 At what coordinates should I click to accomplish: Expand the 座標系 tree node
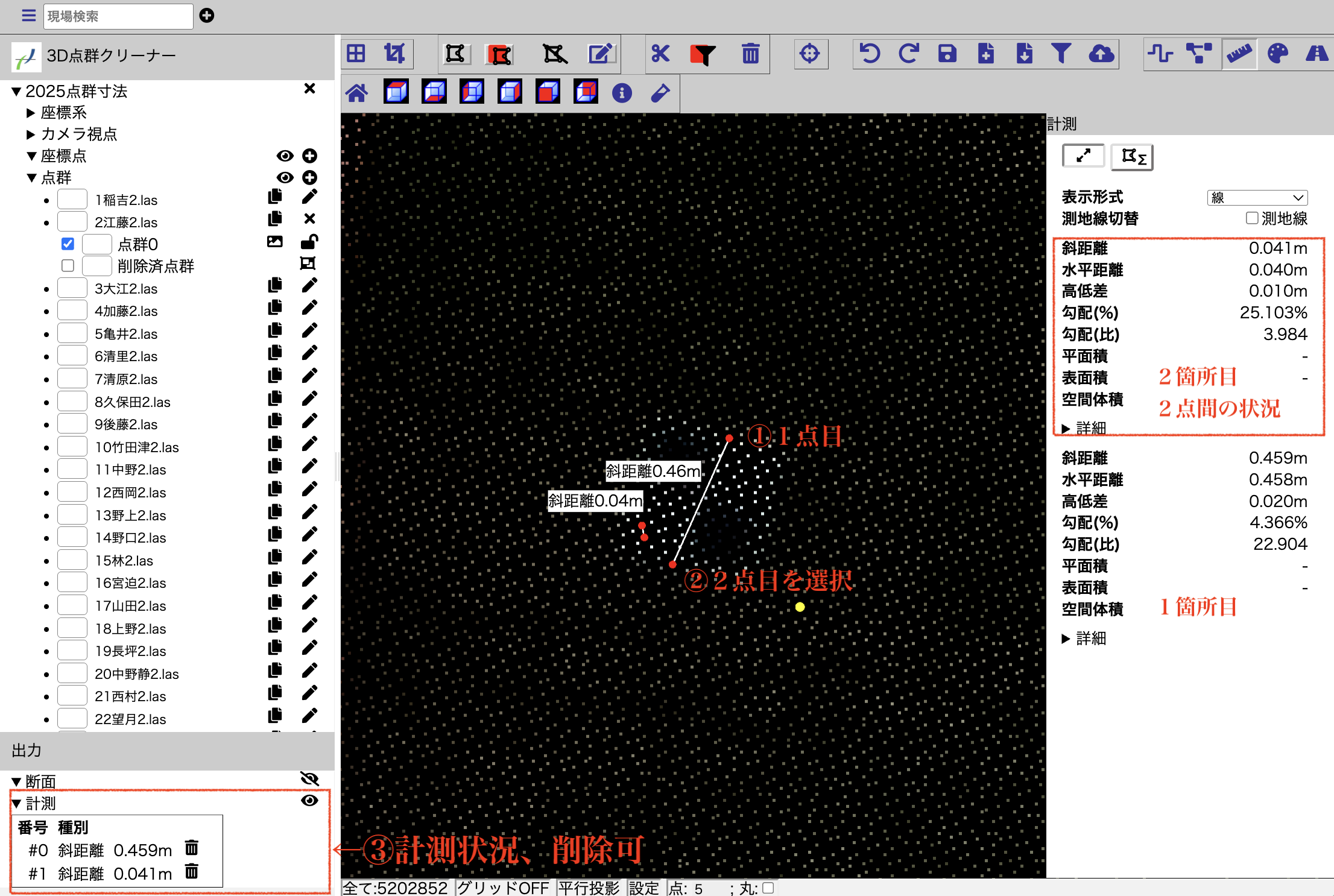click(31, 113)
